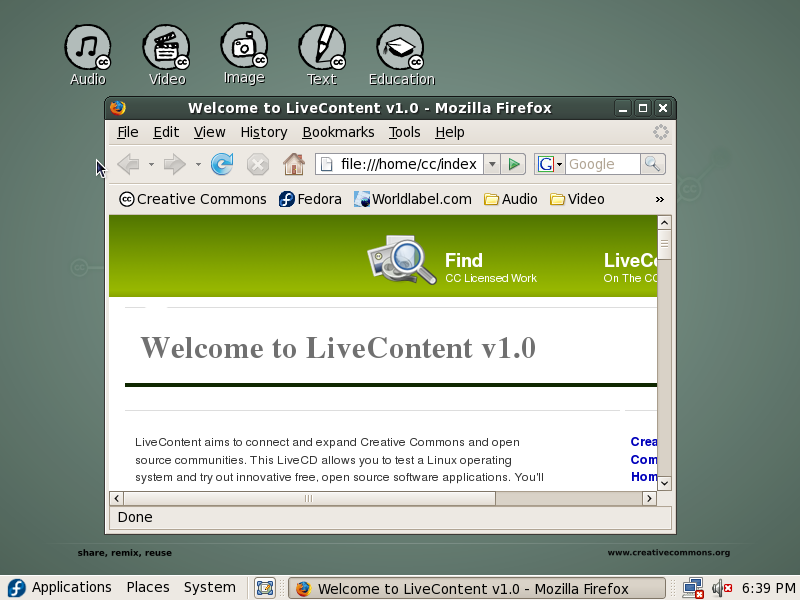Open the Audio desktop icon
The image size is (800, 600).
(x=88, y=55)
